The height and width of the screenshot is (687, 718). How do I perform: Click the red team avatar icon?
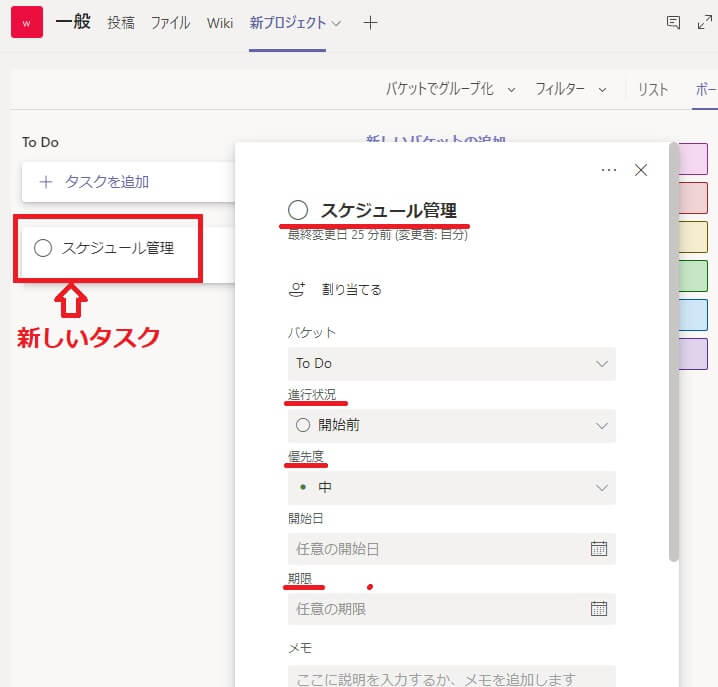coord(26,22)
